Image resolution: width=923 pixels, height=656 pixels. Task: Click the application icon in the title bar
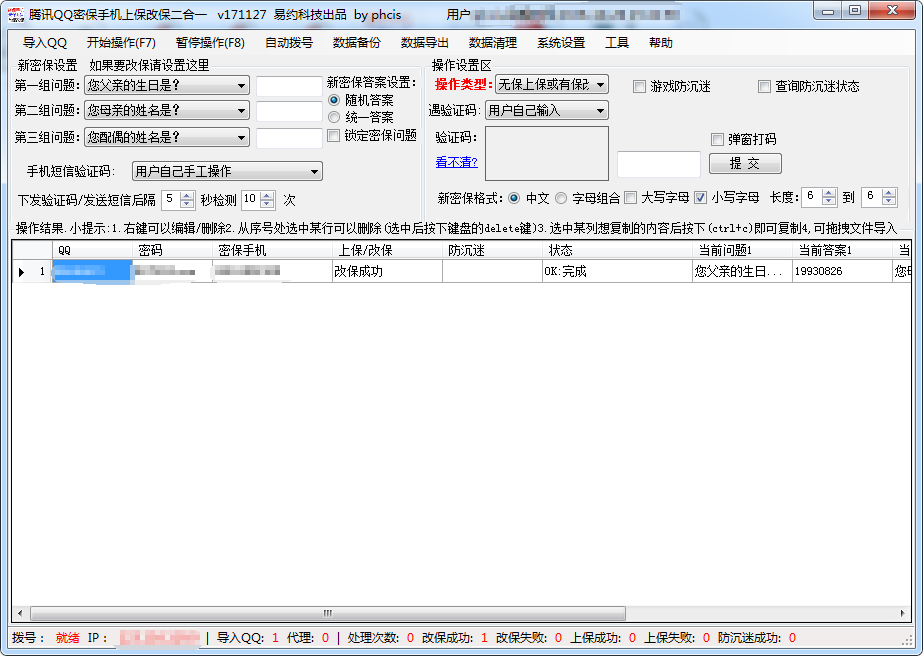(16, 14)
